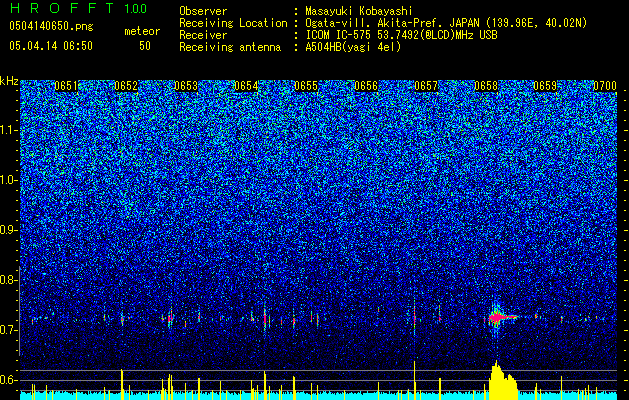Click the big yellow power peak under 0658

pos(502,380)
